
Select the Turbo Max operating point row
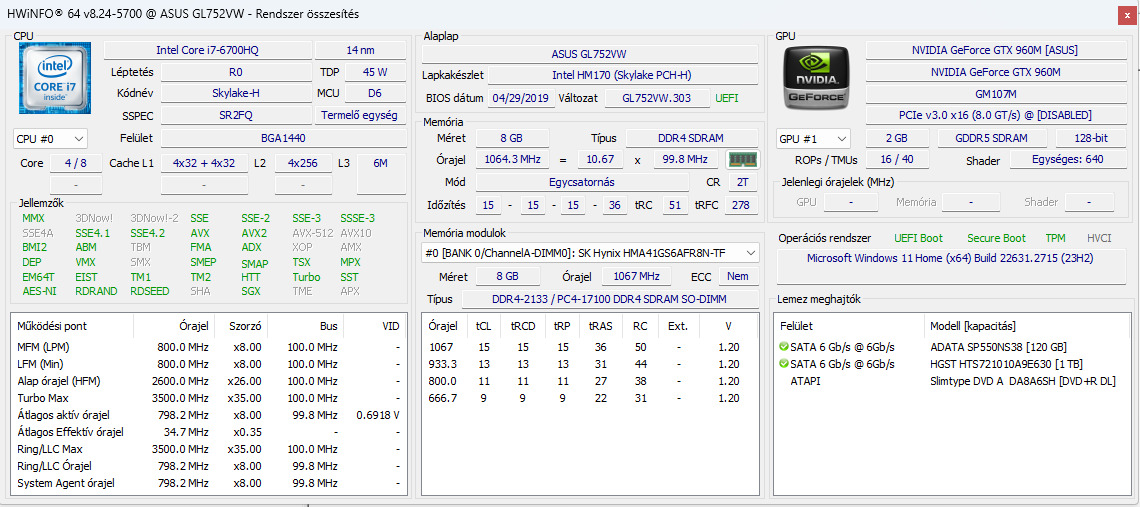tap(208, 398)
